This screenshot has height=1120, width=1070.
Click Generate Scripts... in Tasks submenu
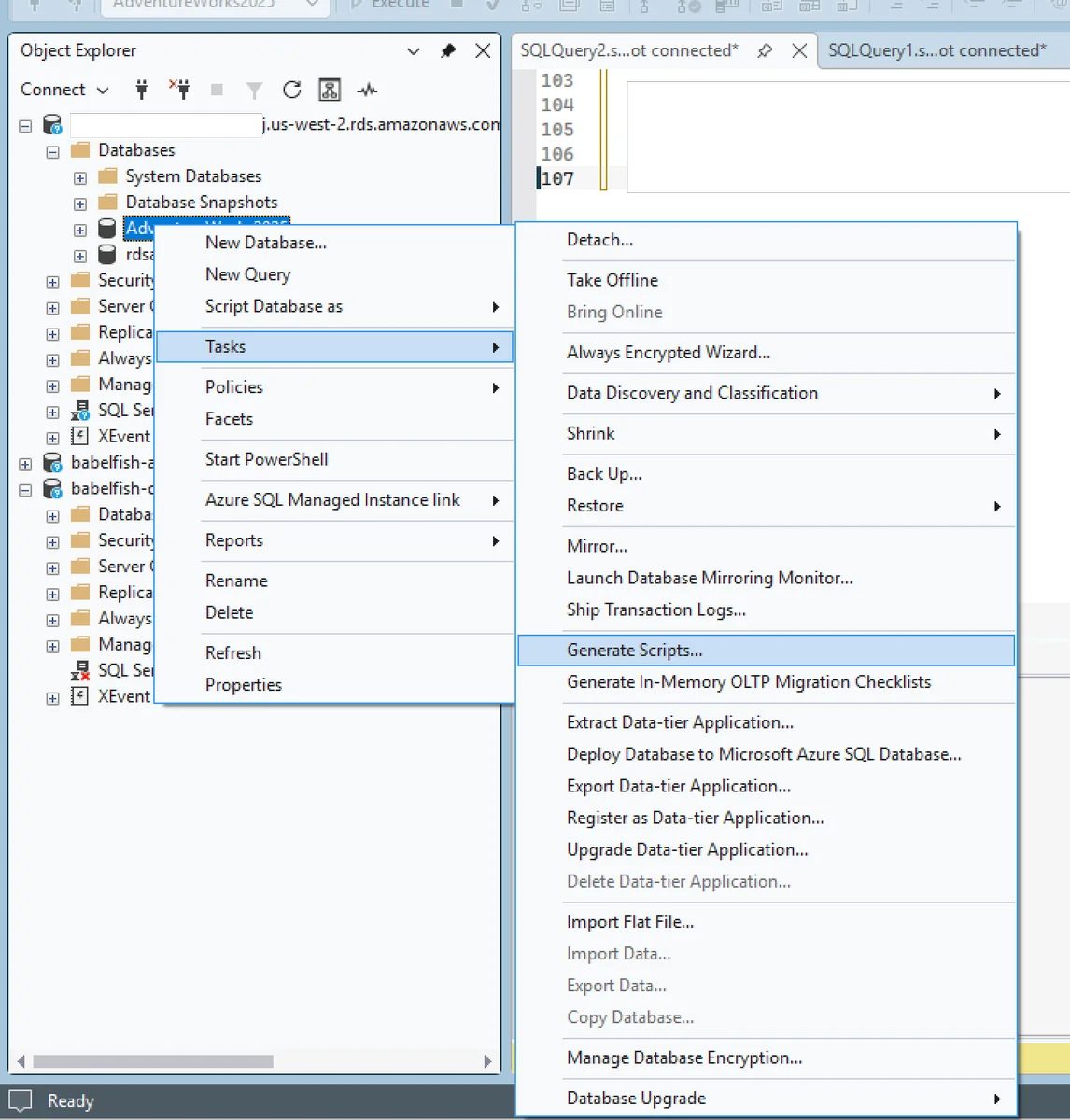click(x=766, y=651)
